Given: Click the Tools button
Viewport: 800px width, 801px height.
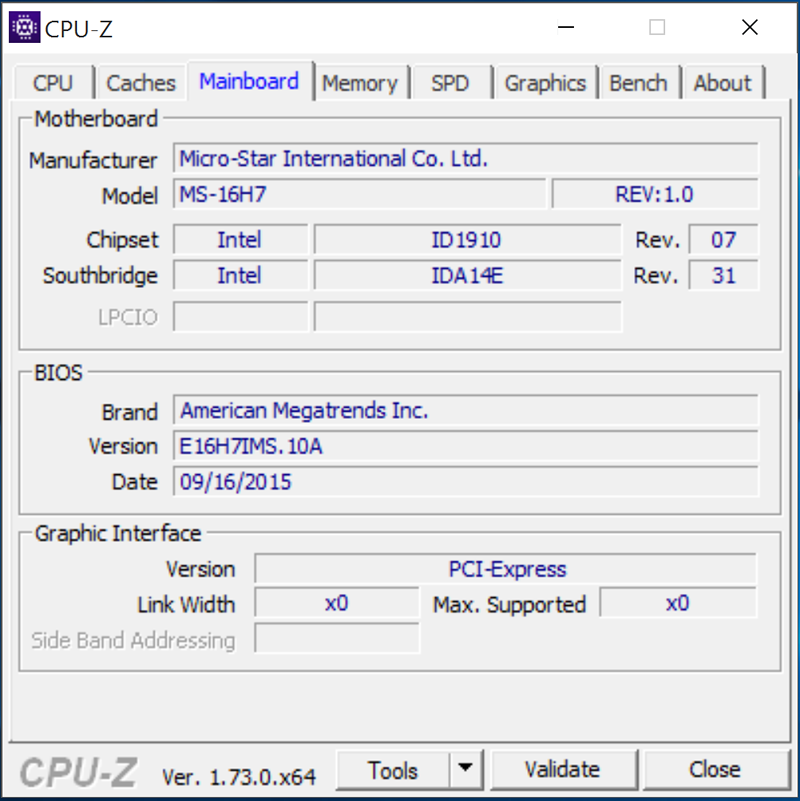Looking at the screenshot, I should (393, 770).
